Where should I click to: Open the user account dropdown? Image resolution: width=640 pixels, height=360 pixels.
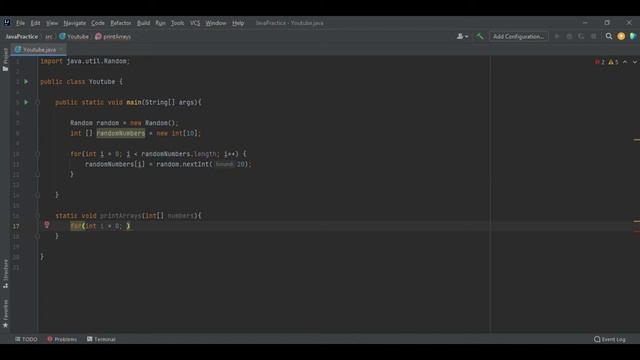coord(462,37)
